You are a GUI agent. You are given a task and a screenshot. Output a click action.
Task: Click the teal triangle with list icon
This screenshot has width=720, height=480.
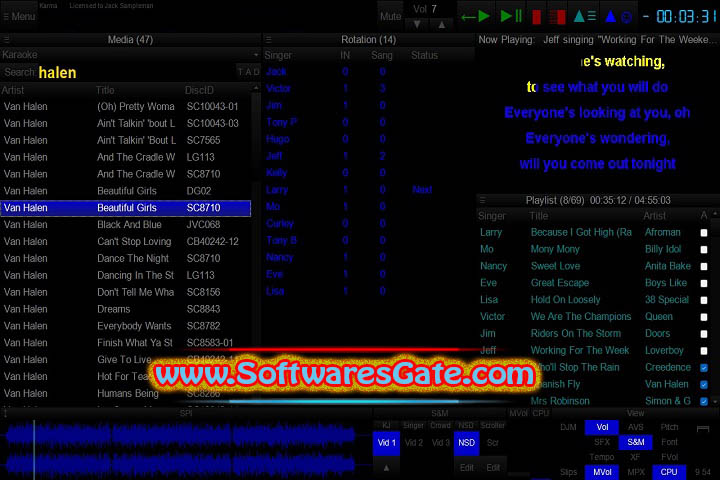(x=585, y=17)
